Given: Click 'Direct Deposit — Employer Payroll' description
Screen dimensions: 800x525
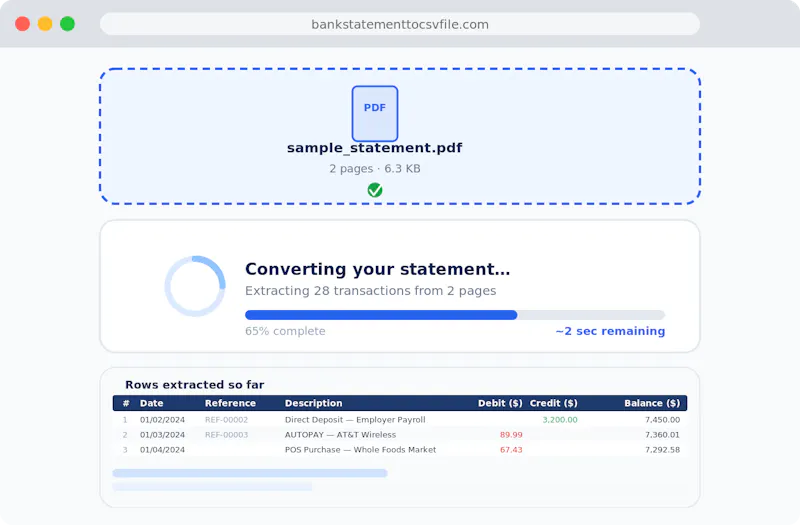Looking at the screenshot, I should point(355,420).
